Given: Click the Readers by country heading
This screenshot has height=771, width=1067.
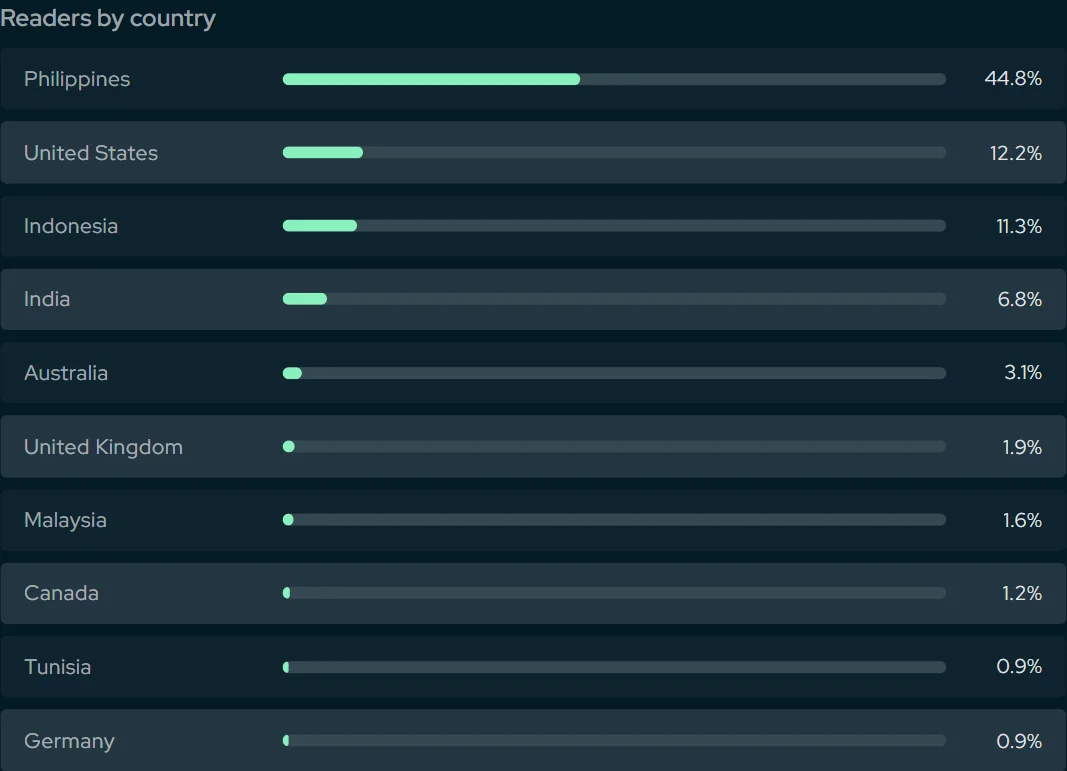Looking at the screenshot, I should pyautogui.click(x=108, y=18).
